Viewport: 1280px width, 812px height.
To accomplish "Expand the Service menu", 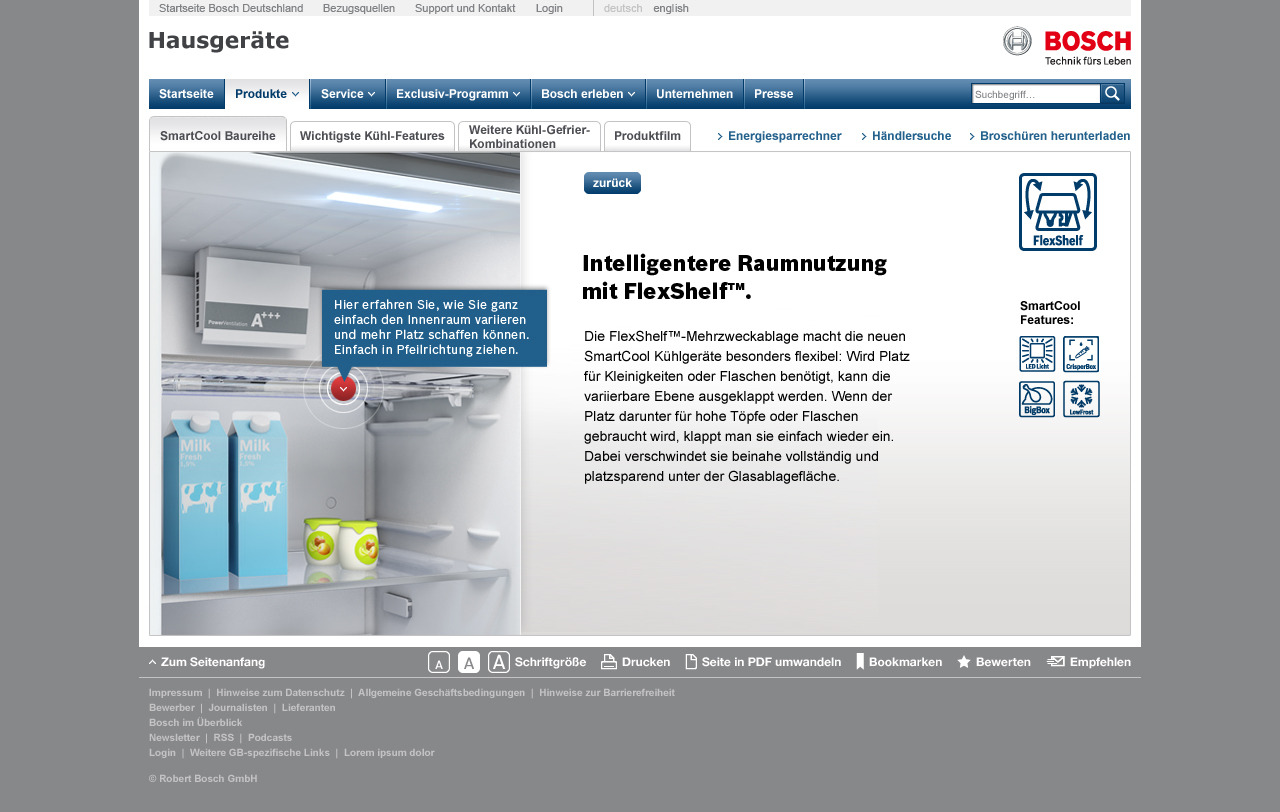I will 346,93.
